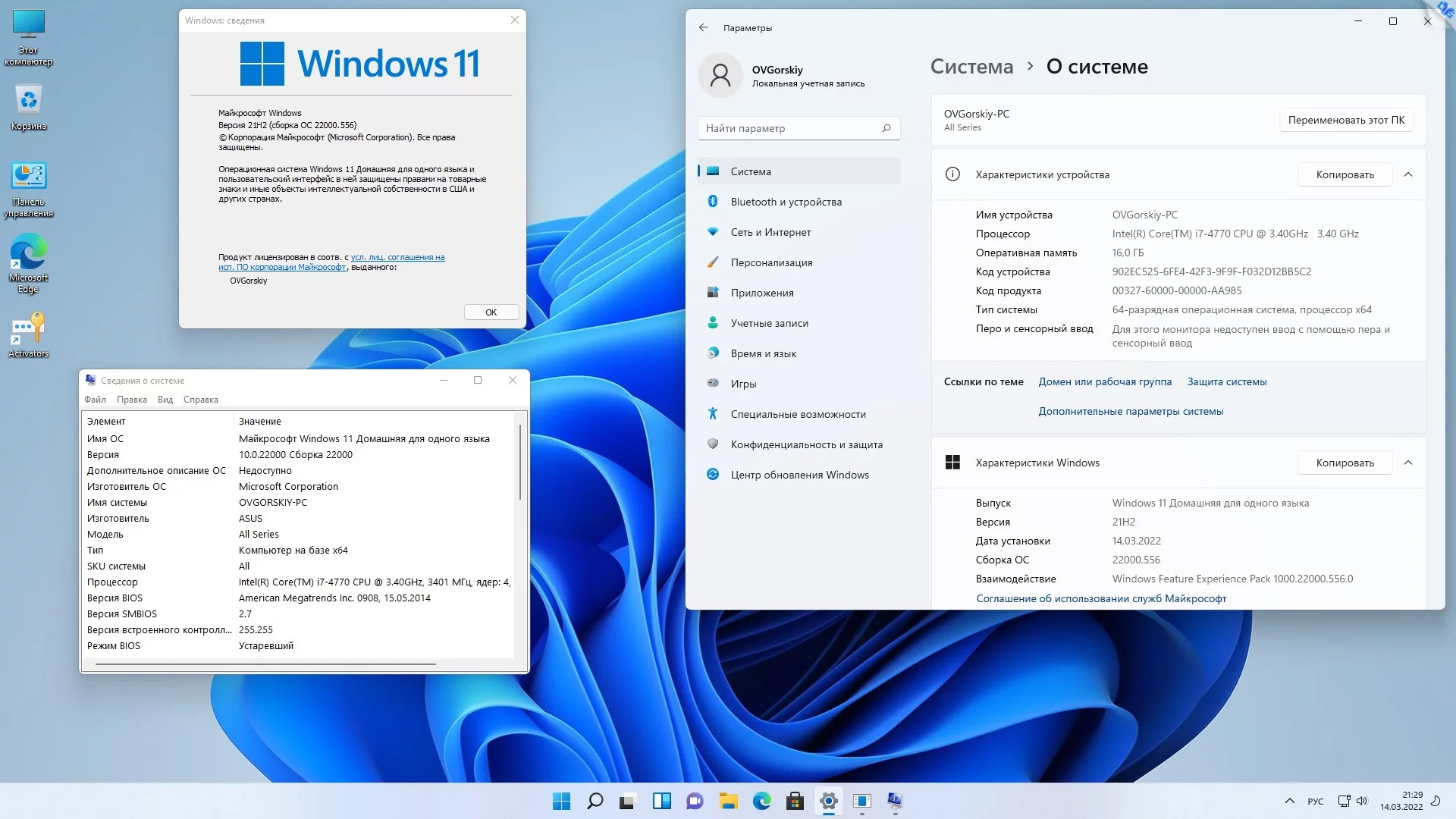Go to Windows Update center
The height and width of the screenshot is (819, 1456).
[799, 475]
